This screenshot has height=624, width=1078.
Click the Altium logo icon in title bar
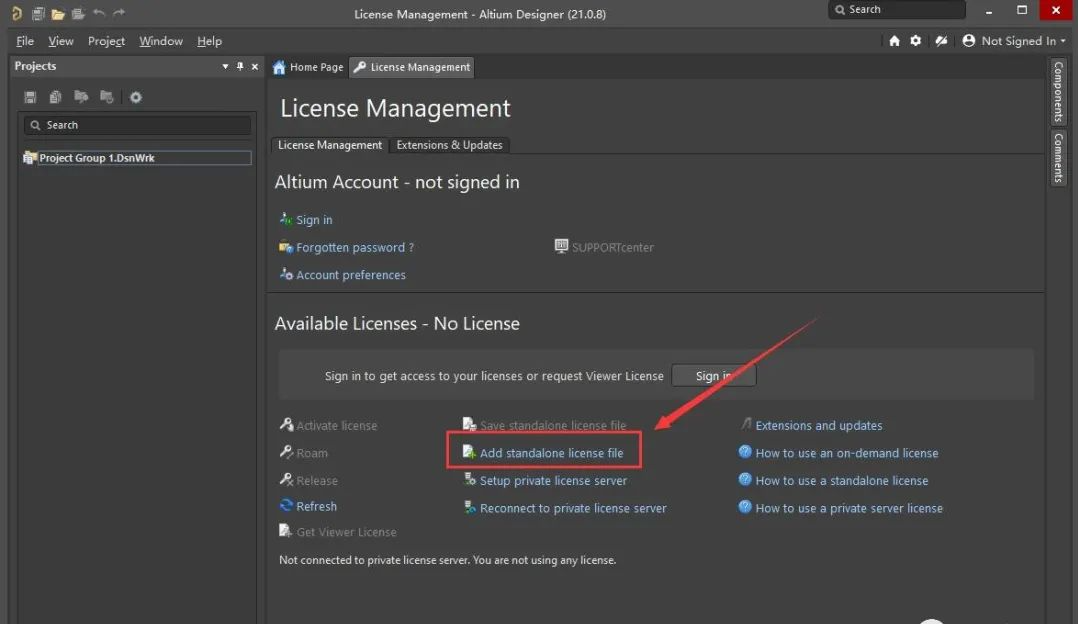pos(16,14)
